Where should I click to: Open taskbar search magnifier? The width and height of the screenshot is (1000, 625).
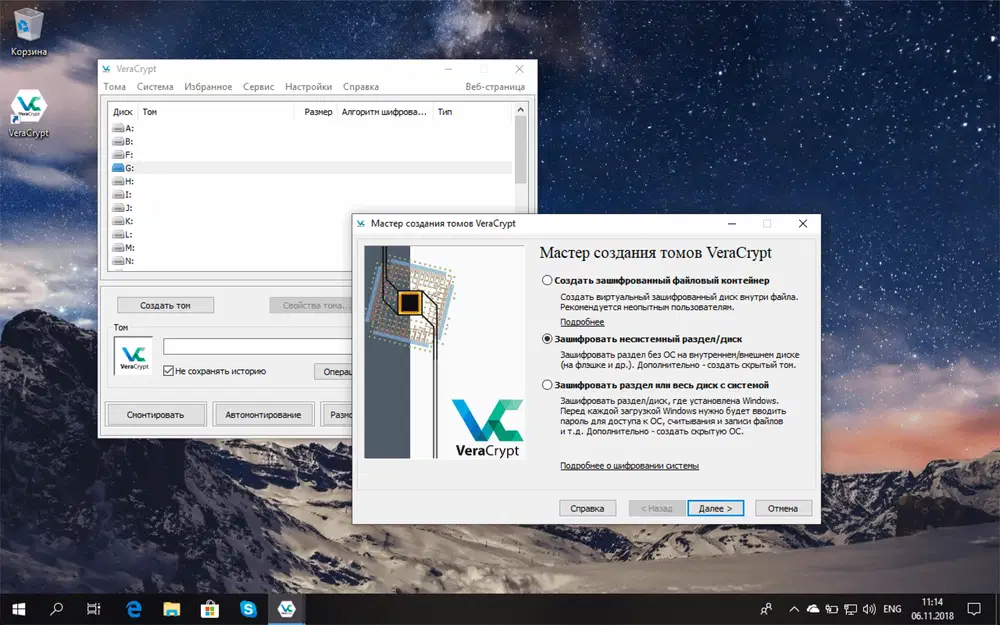point(56,609)
